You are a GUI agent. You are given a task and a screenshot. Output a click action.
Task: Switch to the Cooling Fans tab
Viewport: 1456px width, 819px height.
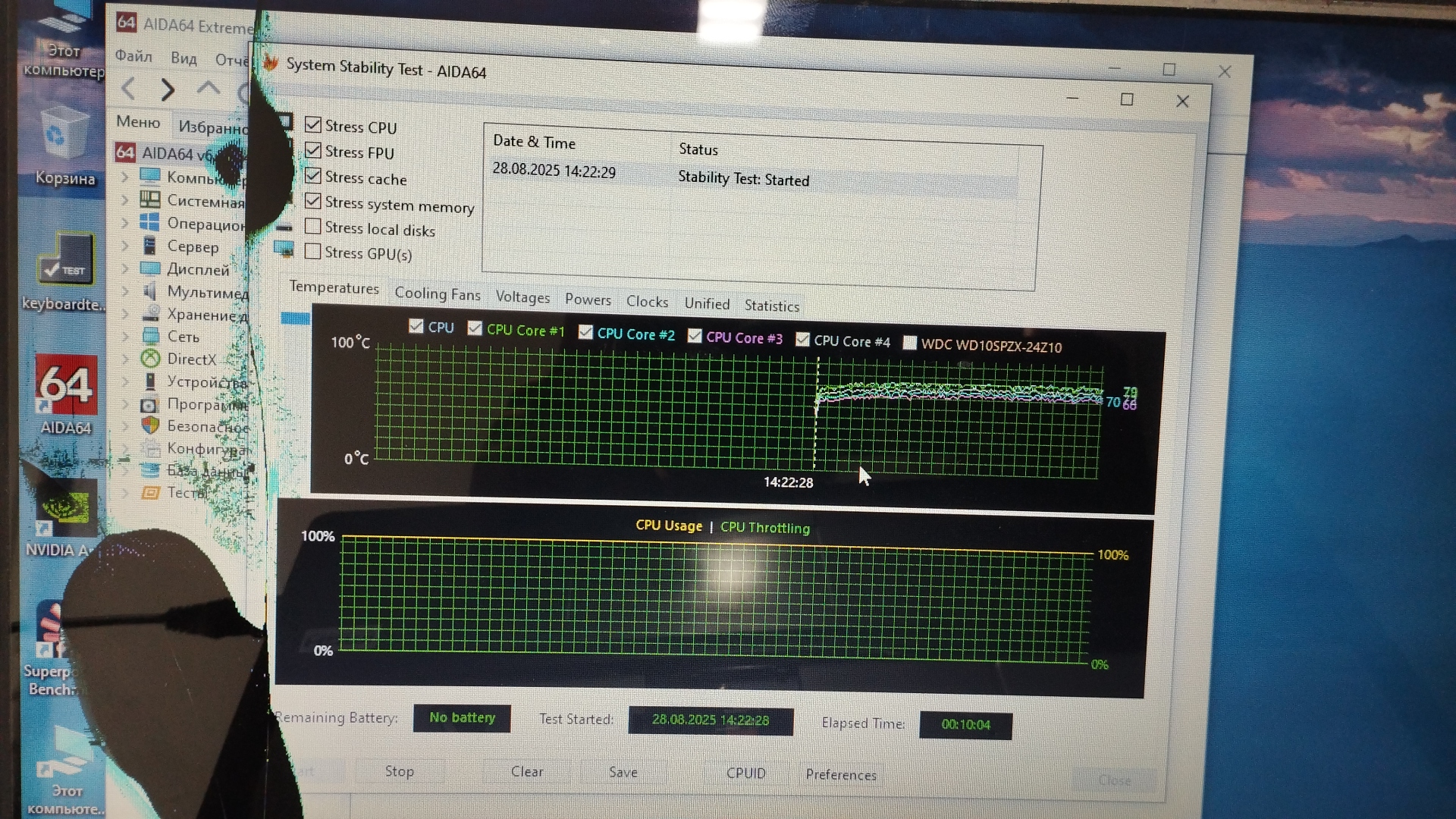[x=437, y=294]
